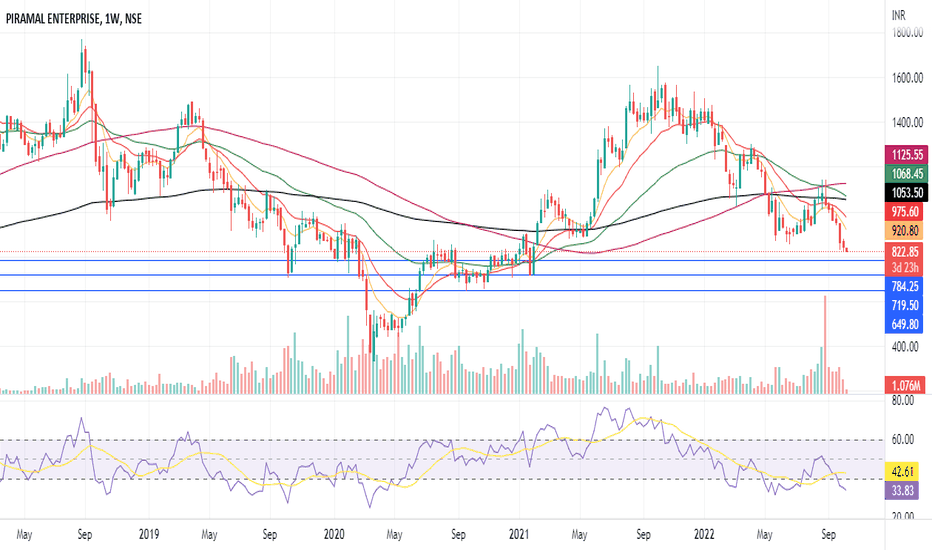Select the 1053.50 black price label
This screenshot has height=550, width=932.
[906, 193]
